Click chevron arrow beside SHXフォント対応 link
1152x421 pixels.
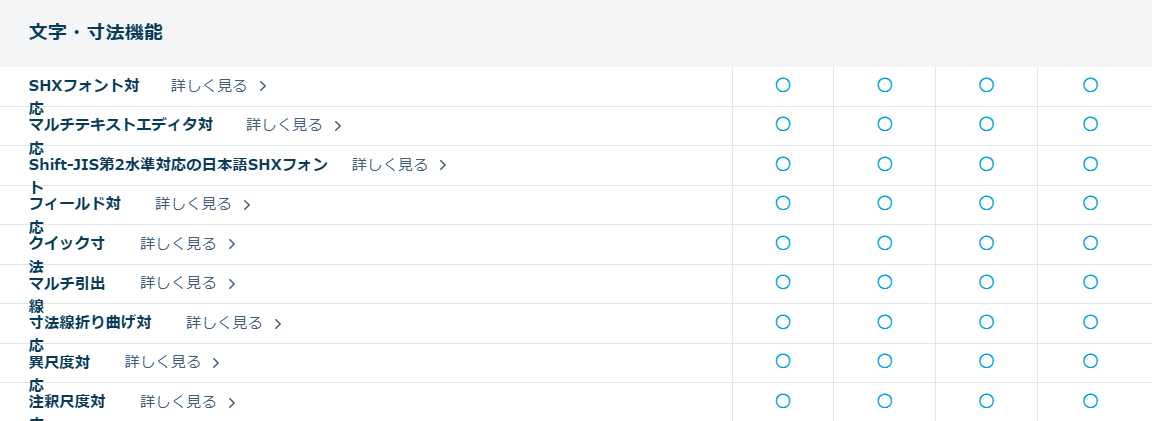263,86
